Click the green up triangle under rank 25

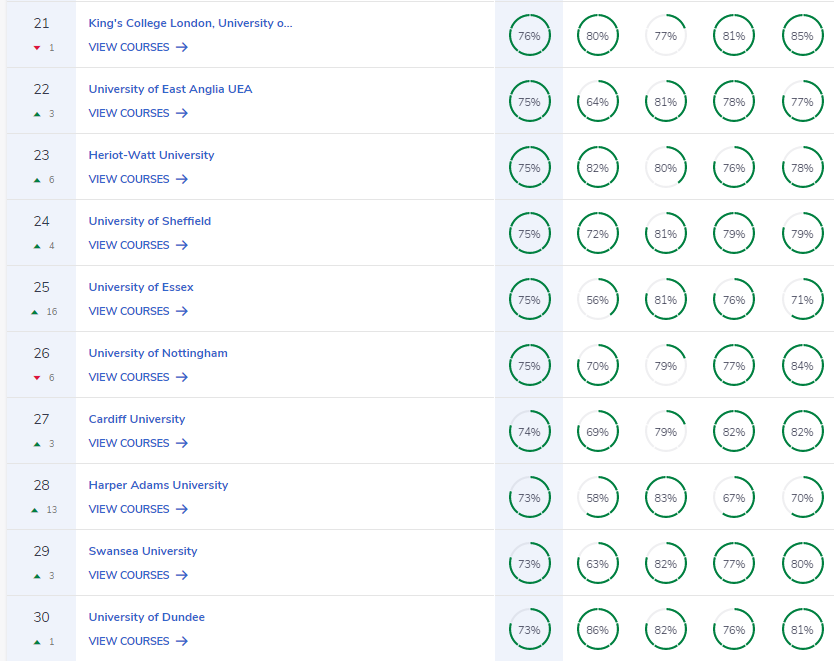click(x=35, y=312)
